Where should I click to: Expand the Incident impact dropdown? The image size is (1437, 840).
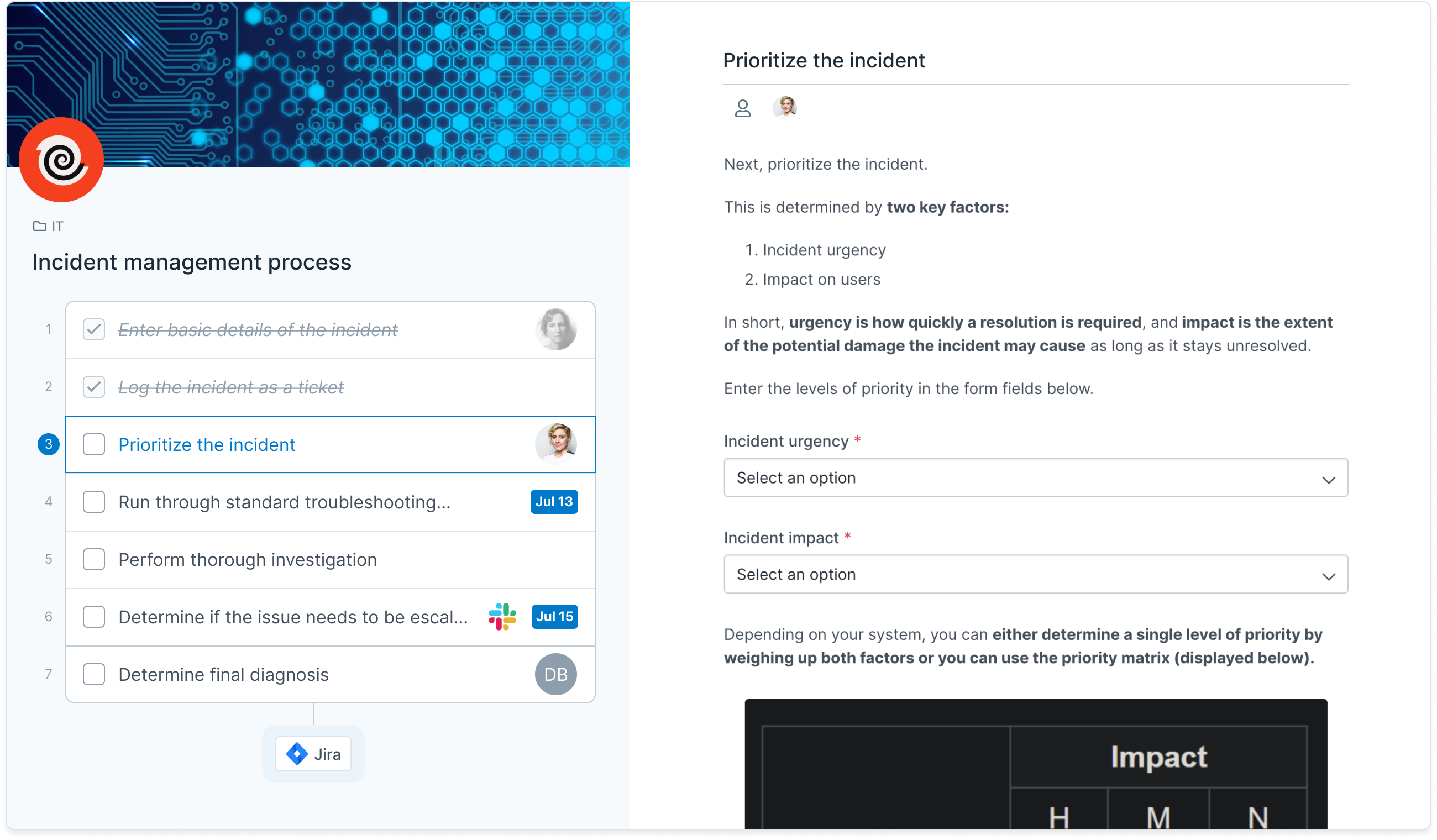click(x=1037, y=575)
